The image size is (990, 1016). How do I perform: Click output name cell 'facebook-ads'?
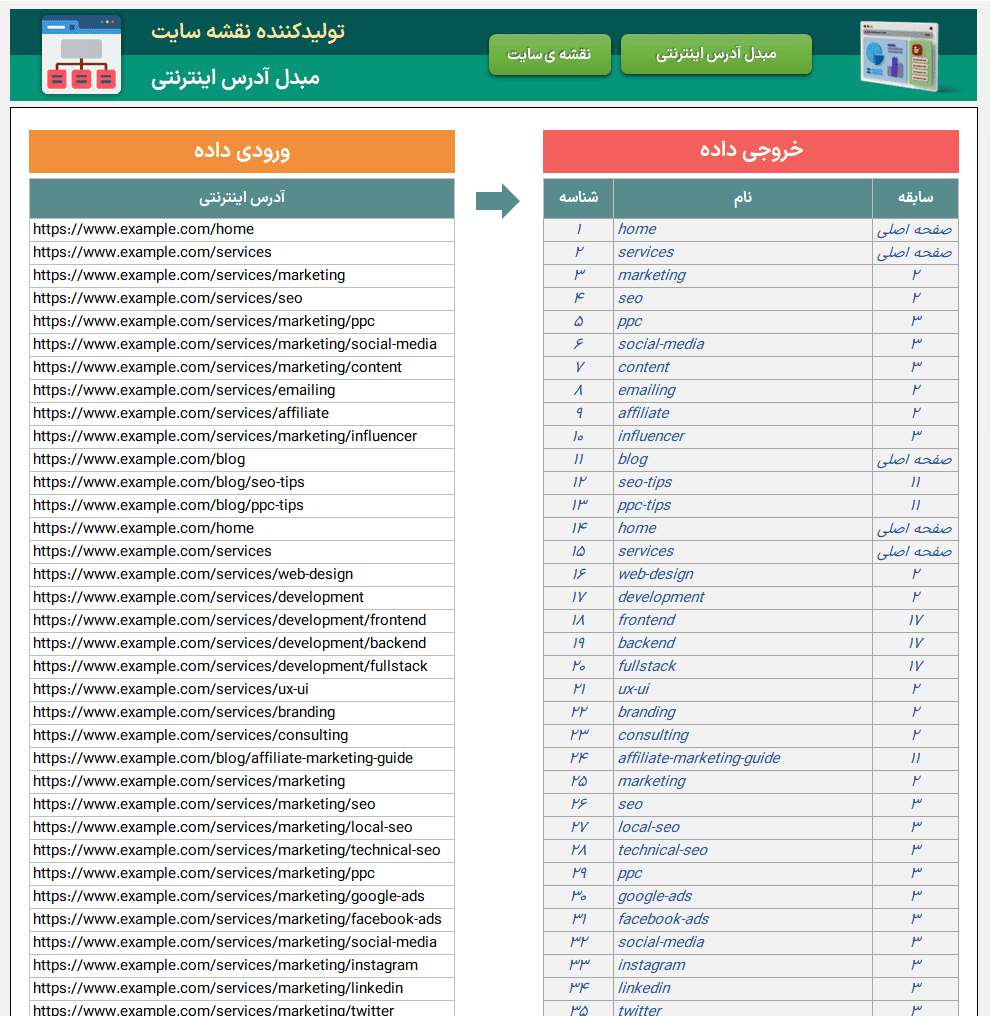(743, 919)
